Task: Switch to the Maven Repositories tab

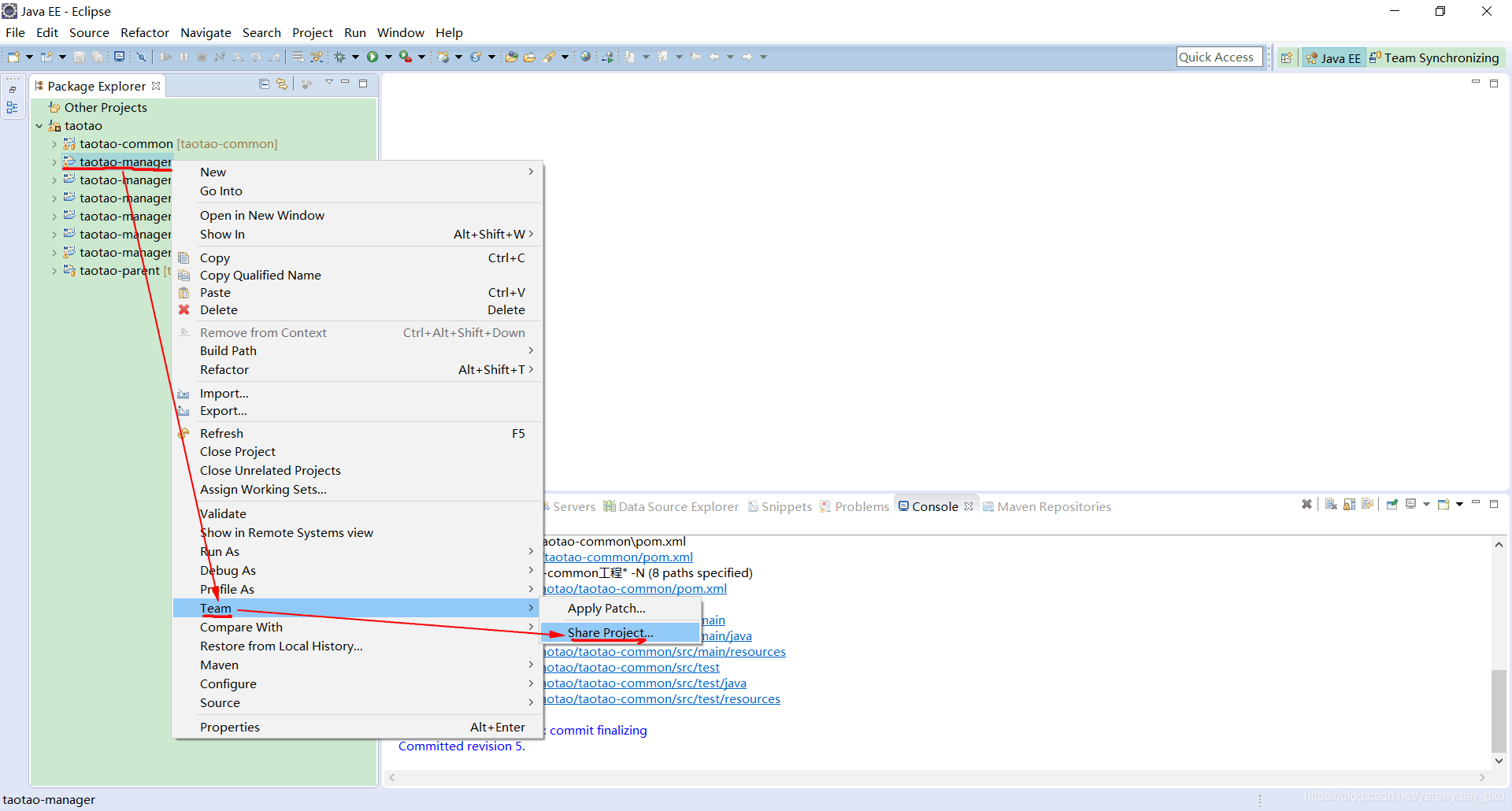Action: (1047, 506)
